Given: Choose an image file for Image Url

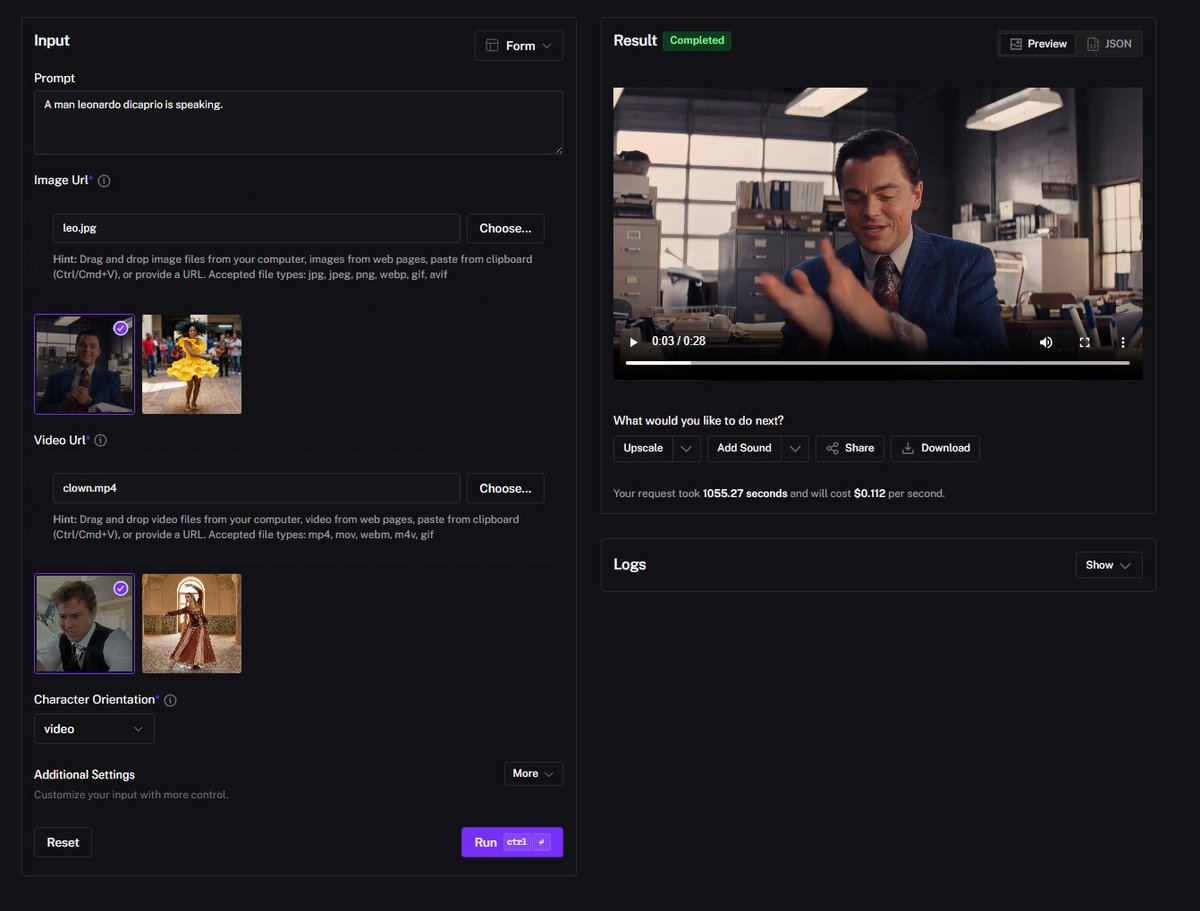Looking at the screenshot, I should point(505,228).
